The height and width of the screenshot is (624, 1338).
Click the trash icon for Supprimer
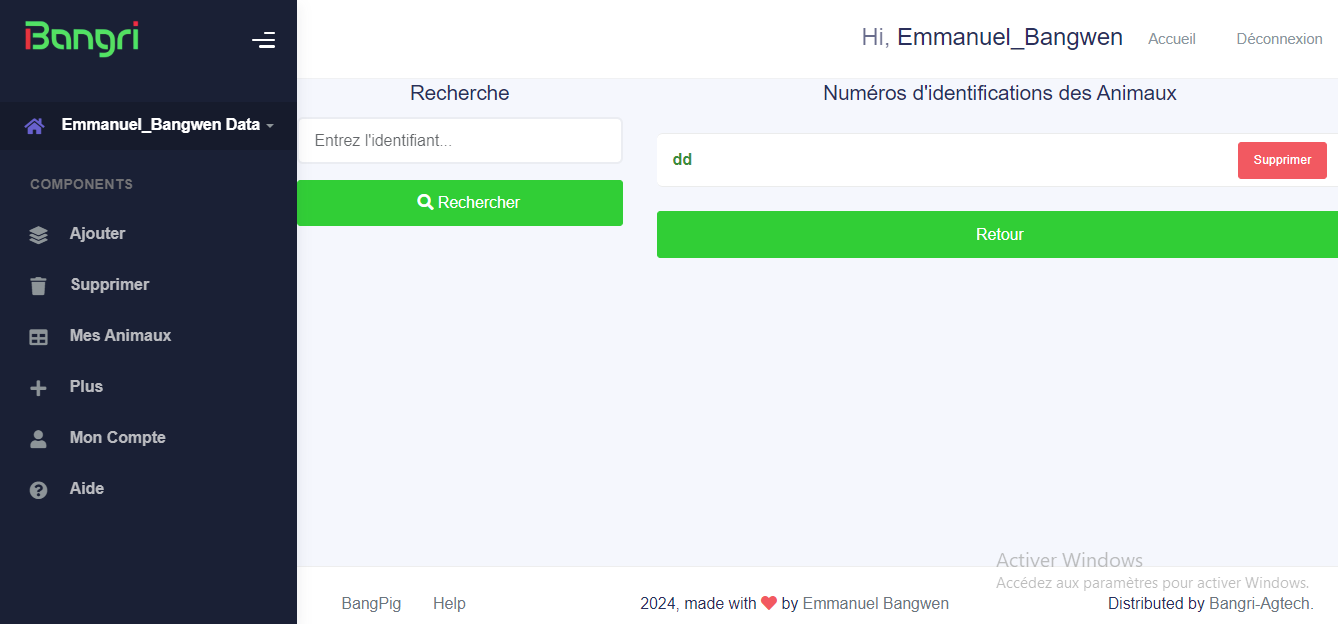pyautogui.click(x=38, y=286)
